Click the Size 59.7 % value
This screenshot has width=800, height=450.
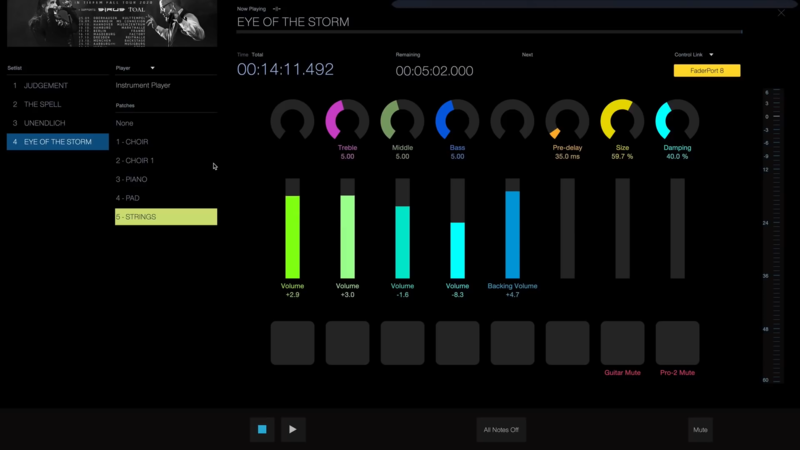click(x=622, y=157)
